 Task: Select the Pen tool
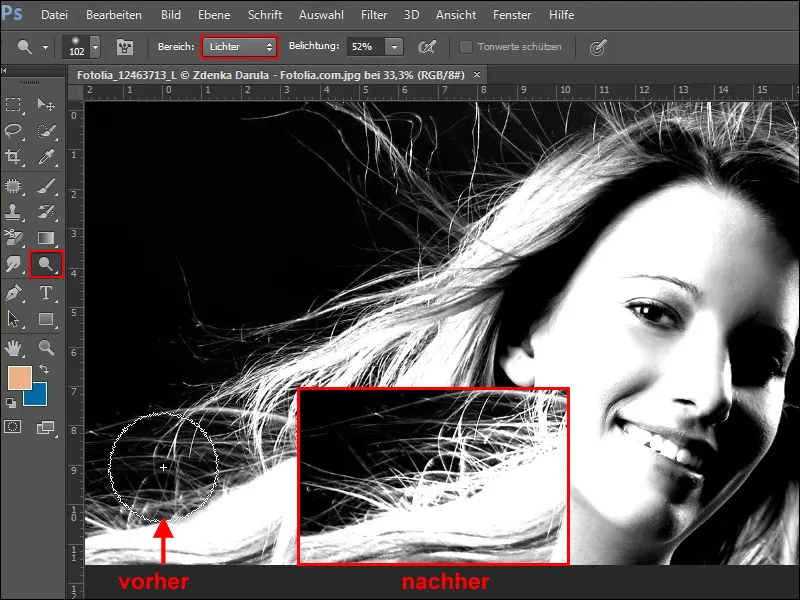coord(13,293)
